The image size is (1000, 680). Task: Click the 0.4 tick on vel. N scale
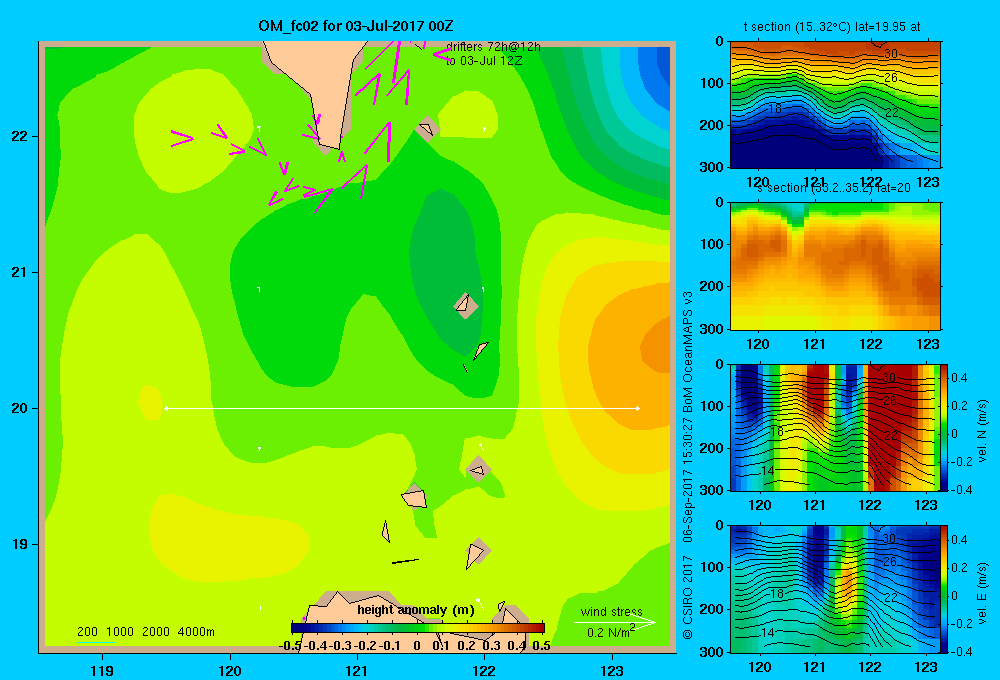pos(960,378)
